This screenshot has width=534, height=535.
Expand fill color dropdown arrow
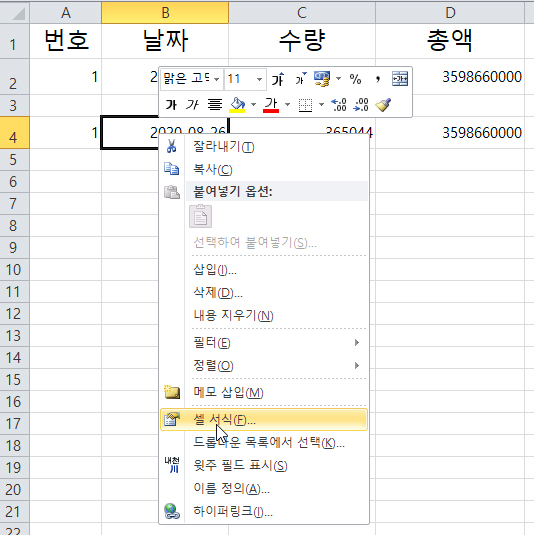coord(253,104)
